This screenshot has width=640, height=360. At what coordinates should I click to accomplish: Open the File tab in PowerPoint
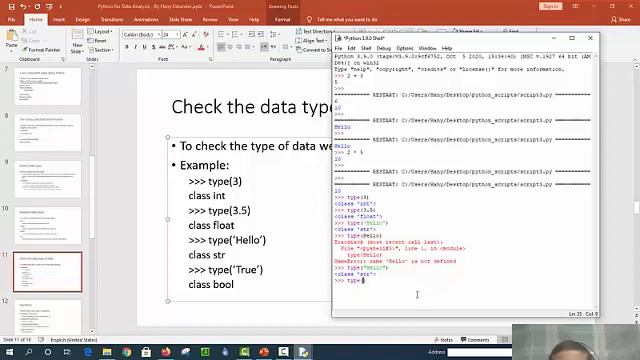[11, 20]
